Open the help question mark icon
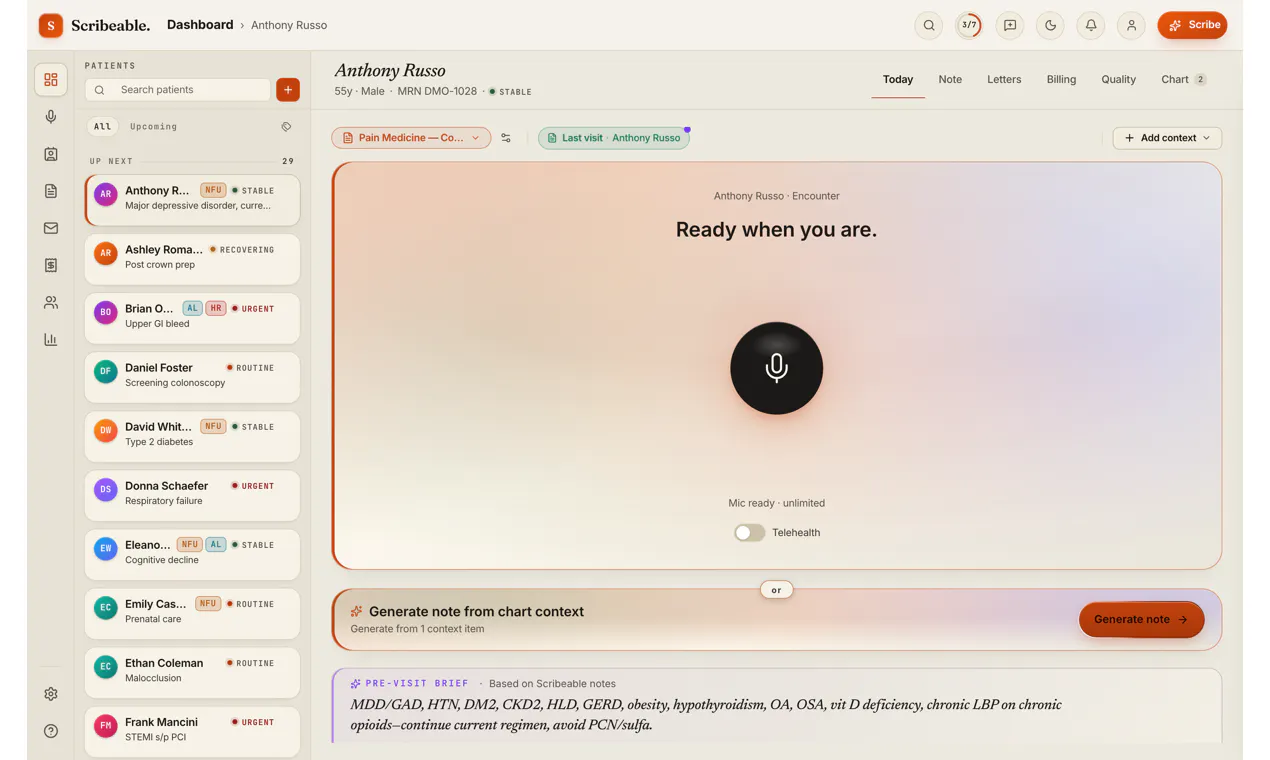 pos(51,731)
